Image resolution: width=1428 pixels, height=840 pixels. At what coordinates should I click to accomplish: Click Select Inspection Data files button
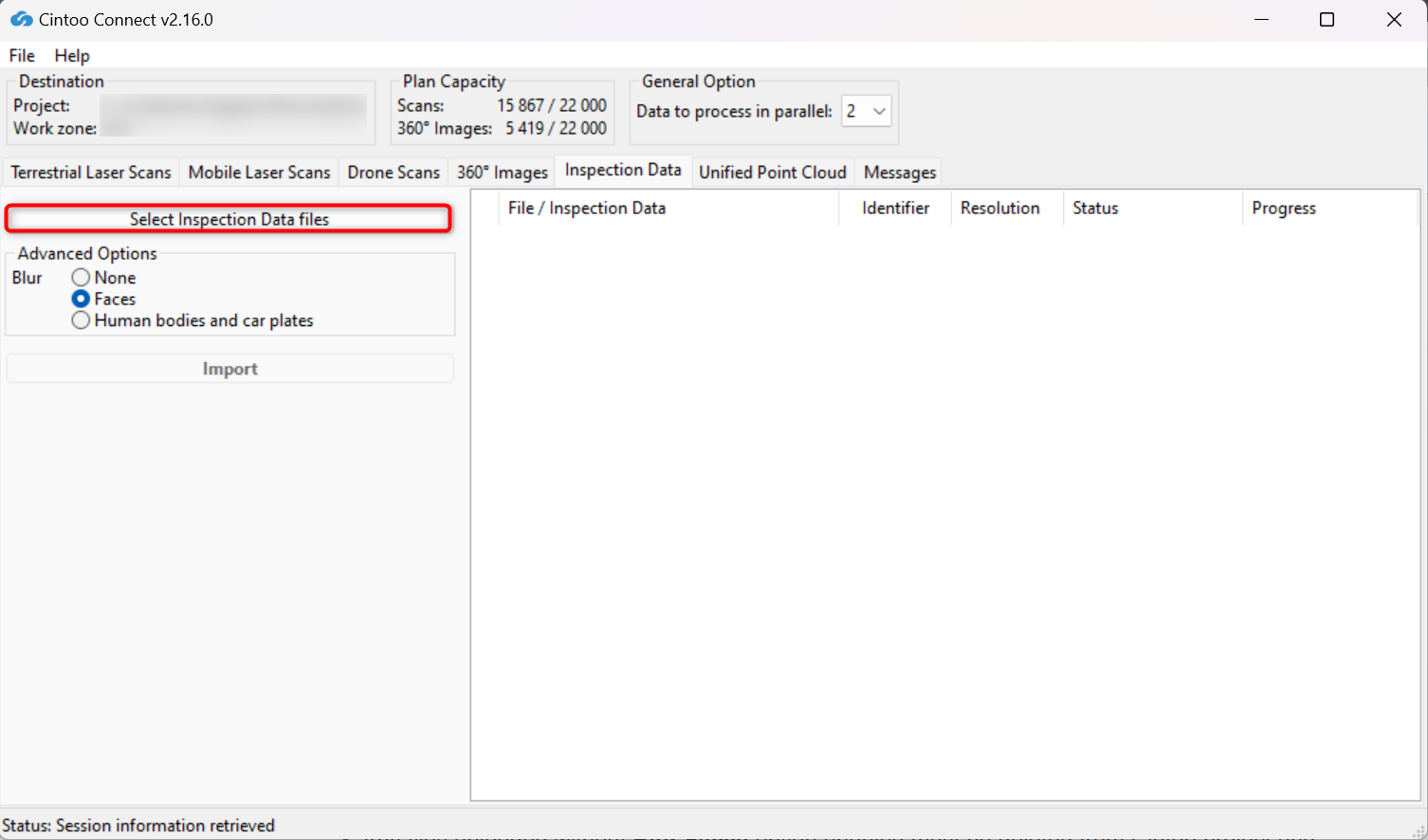coord(229,219)
